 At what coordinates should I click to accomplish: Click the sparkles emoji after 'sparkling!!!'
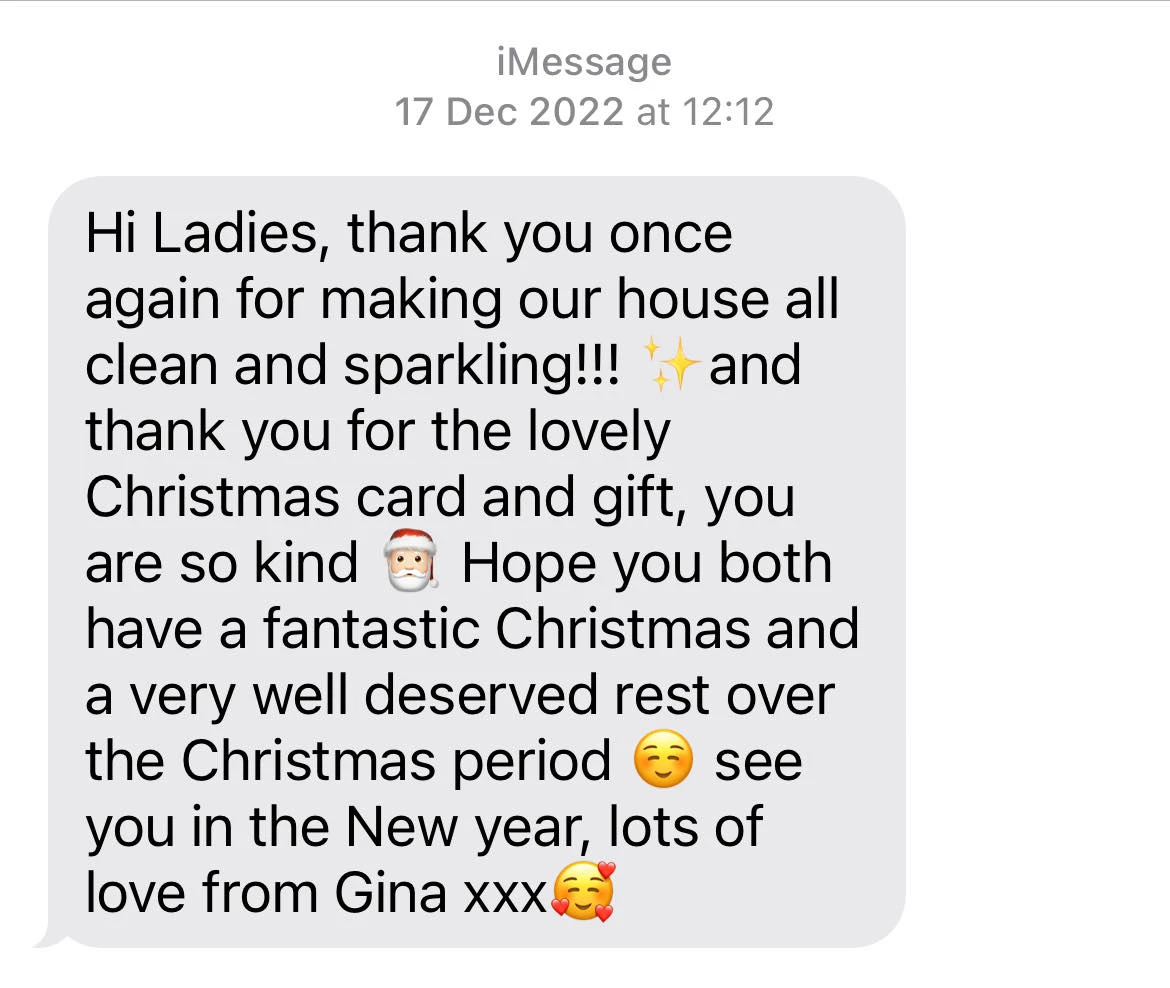670,365
